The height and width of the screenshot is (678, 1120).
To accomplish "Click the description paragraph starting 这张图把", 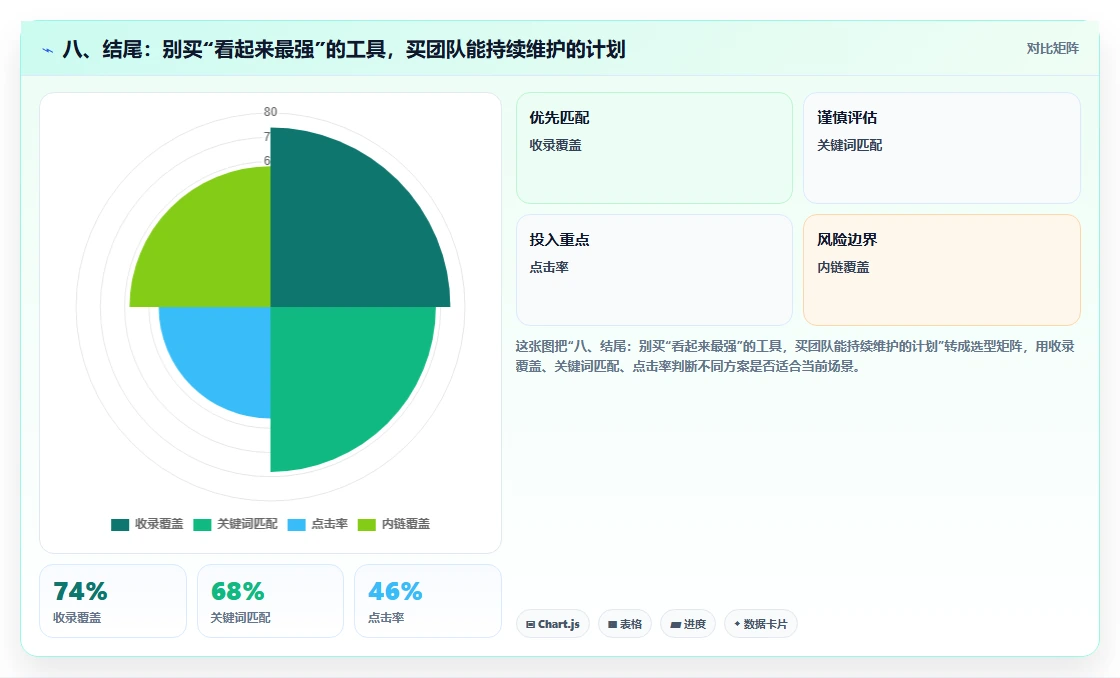I will (795, 356).
